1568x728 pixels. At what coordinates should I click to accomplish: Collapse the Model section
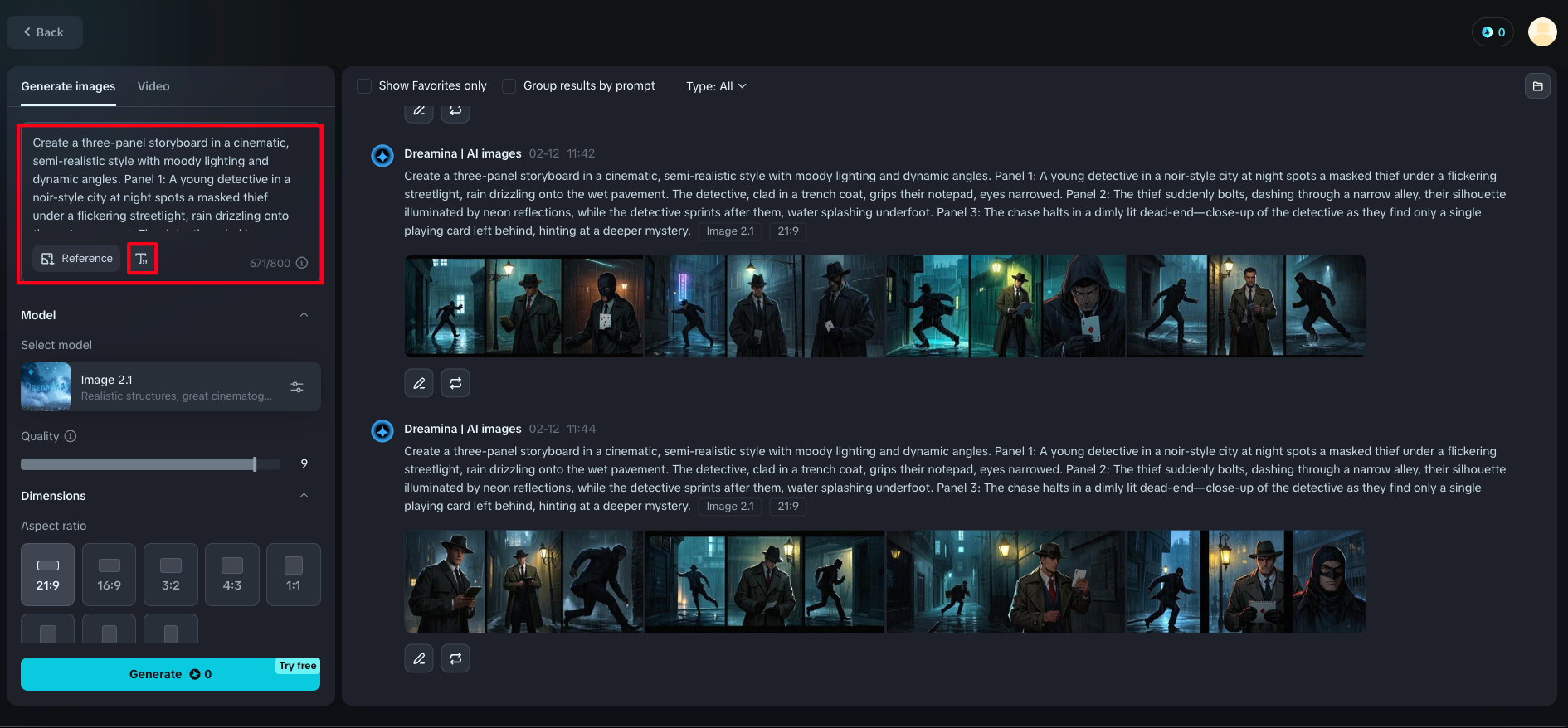304,315
